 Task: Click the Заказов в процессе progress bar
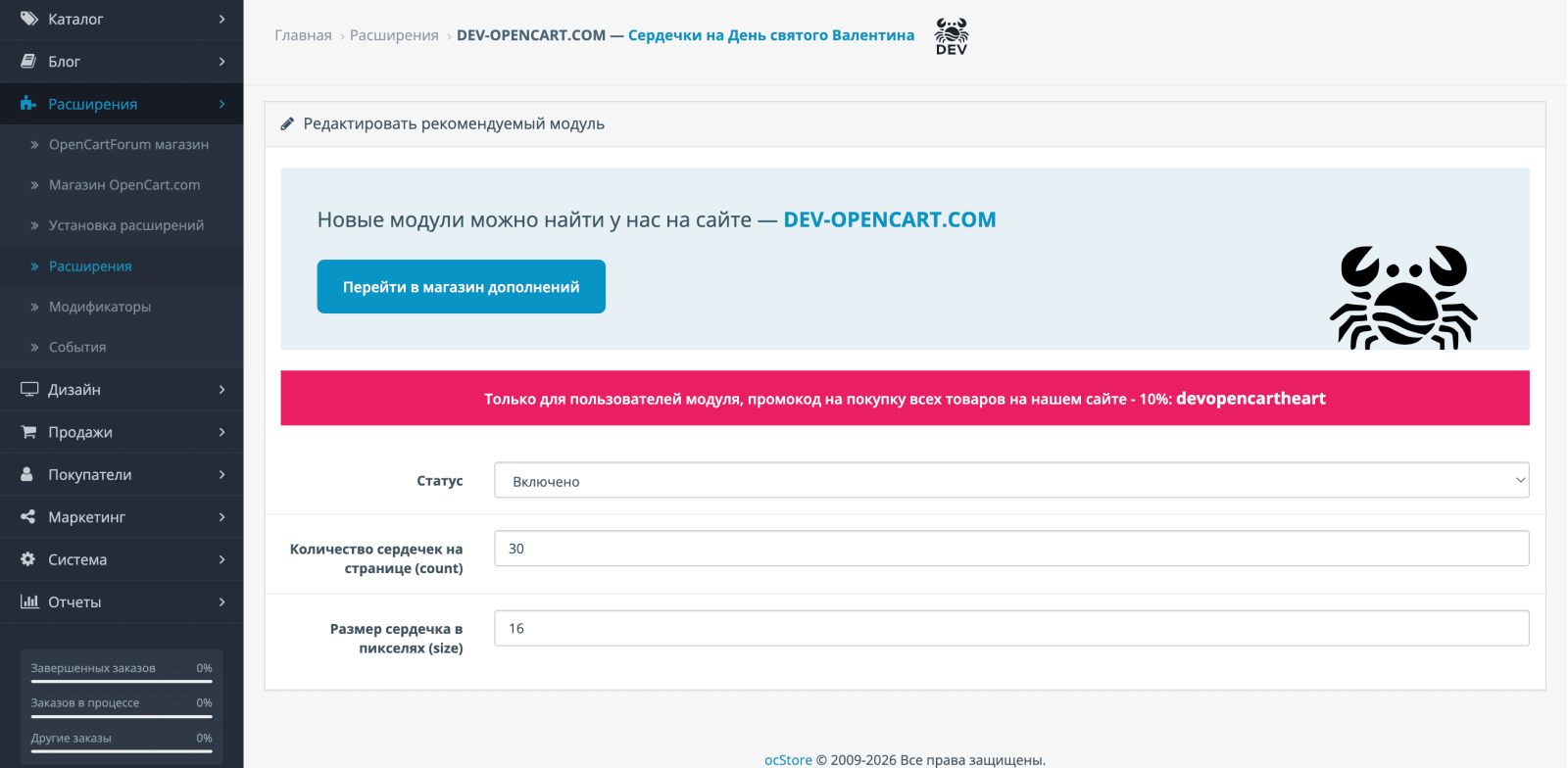[x=122, y=716]
